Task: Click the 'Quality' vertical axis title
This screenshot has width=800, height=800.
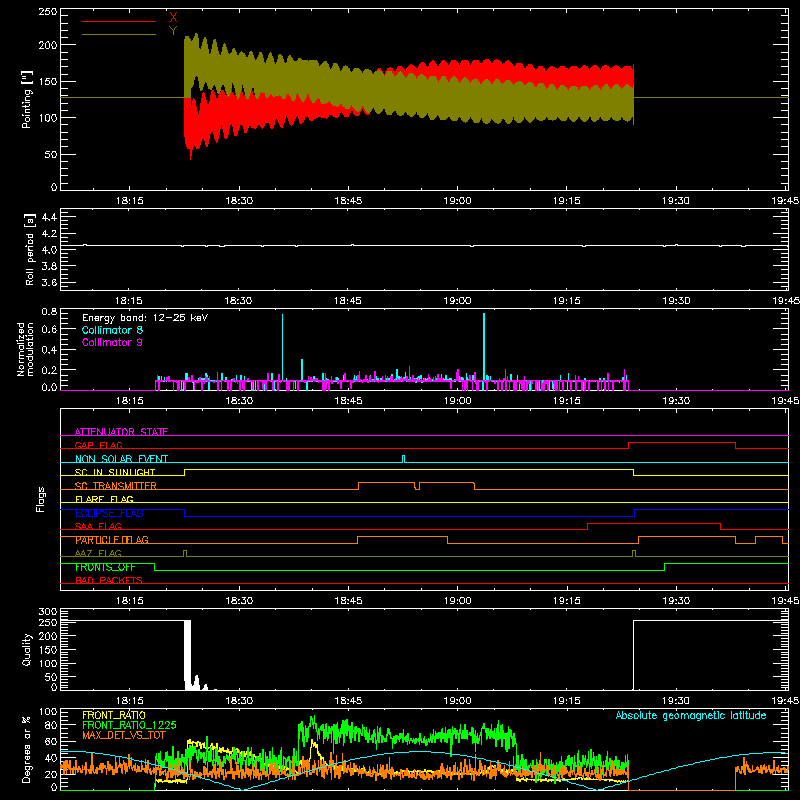Action: [x=27, y=649]
